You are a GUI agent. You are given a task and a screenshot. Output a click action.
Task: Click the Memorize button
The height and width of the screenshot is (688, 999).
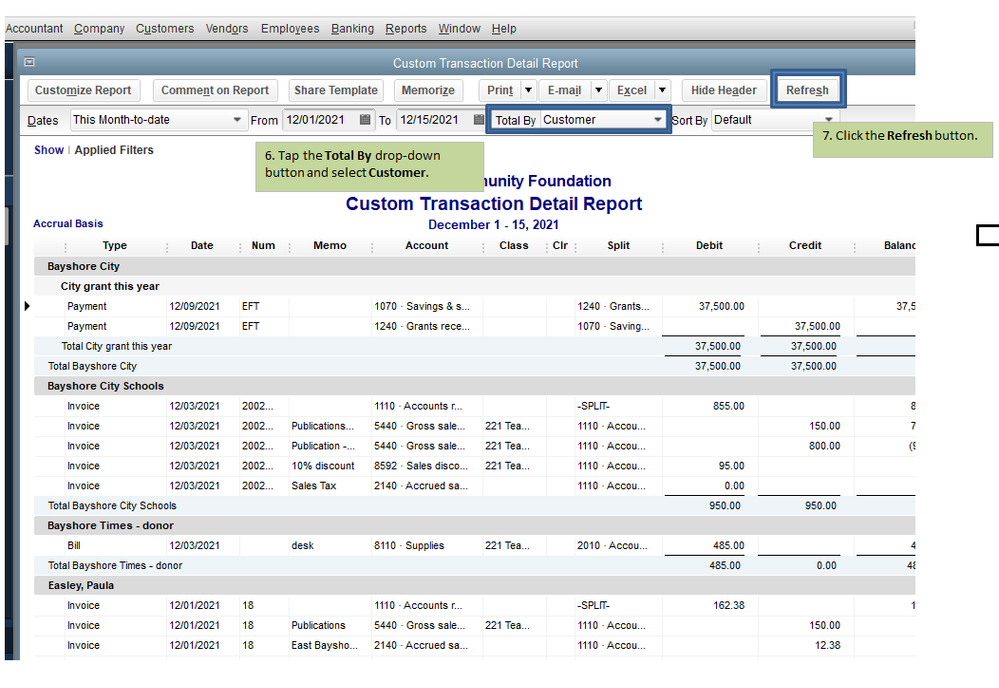tap(428, 90)
